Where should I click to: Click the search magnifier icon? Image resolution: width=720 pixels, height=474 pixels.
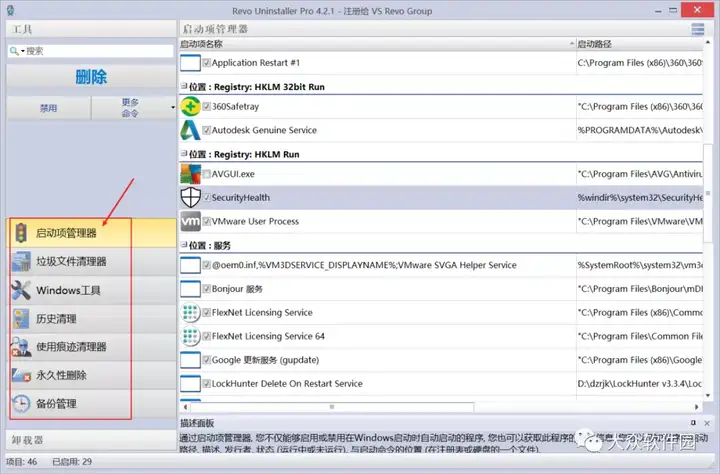(14, 51)
